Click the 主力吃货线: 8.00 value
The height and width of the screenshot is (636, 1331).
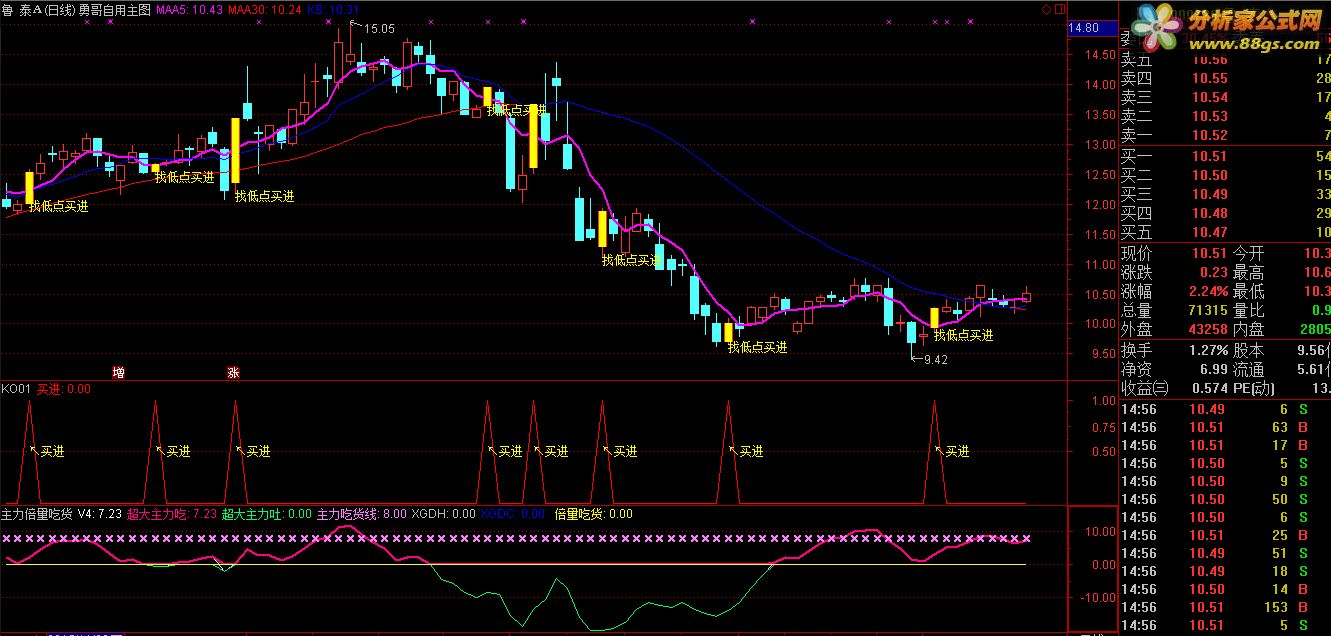[x=362, y=514]
